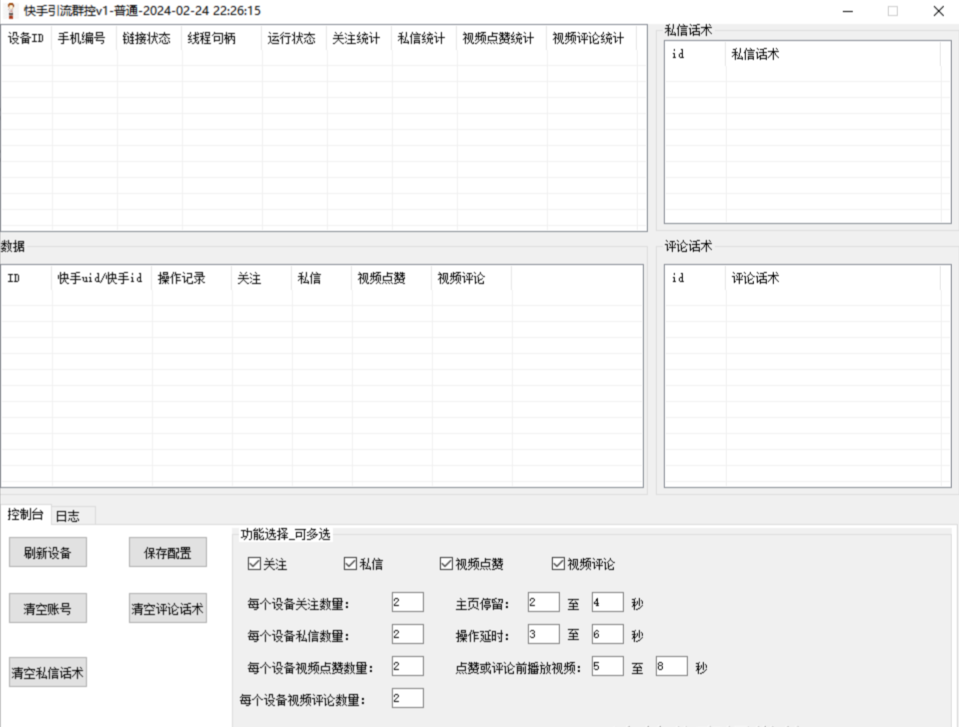Viewport: 959px width, 727px height.
Task: Select the 每个设备视频评论数量 field
Action: [407, 698]
